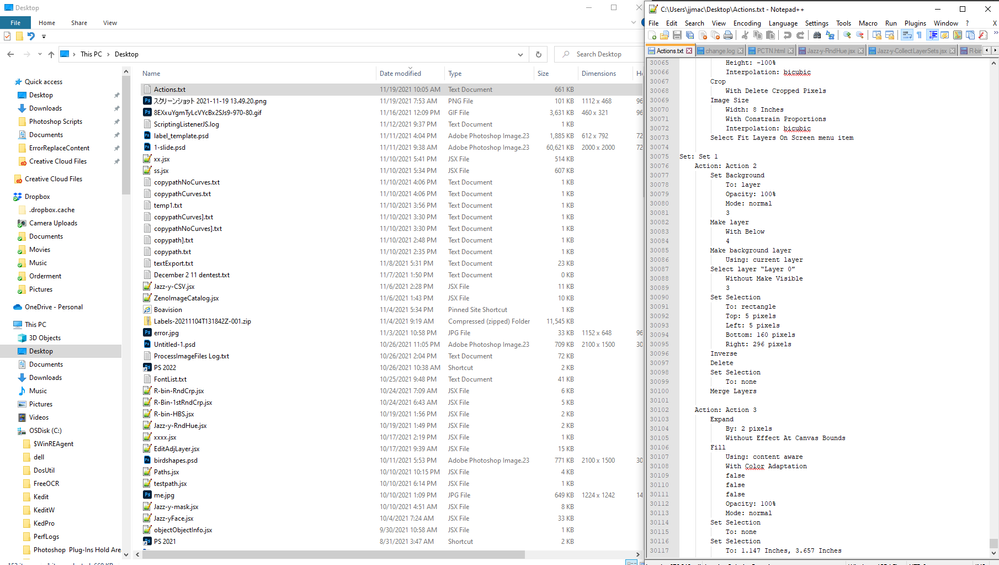Click Paste icon in Notepad++ toolbar
999x565 pixels.
(770, 35)
